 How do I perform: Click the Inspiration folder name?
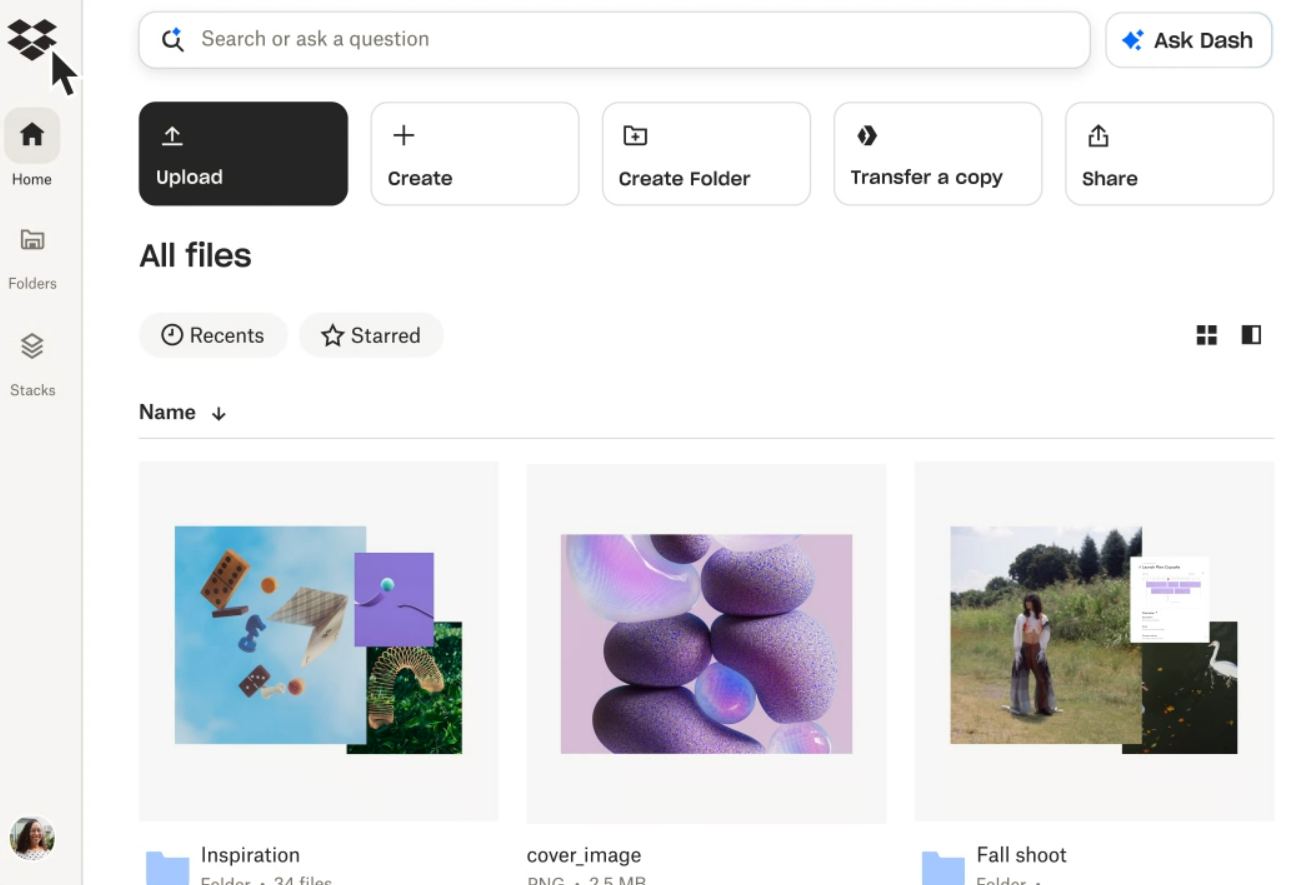coord(250,855)
